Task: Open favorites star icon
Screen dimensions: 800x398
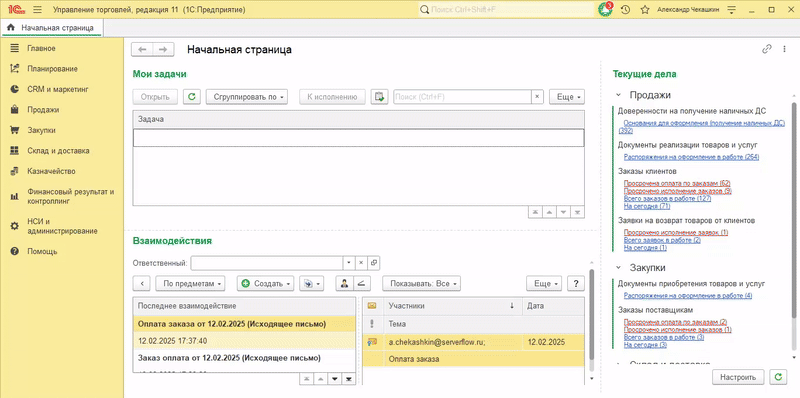Action: [x=644, y=10]
